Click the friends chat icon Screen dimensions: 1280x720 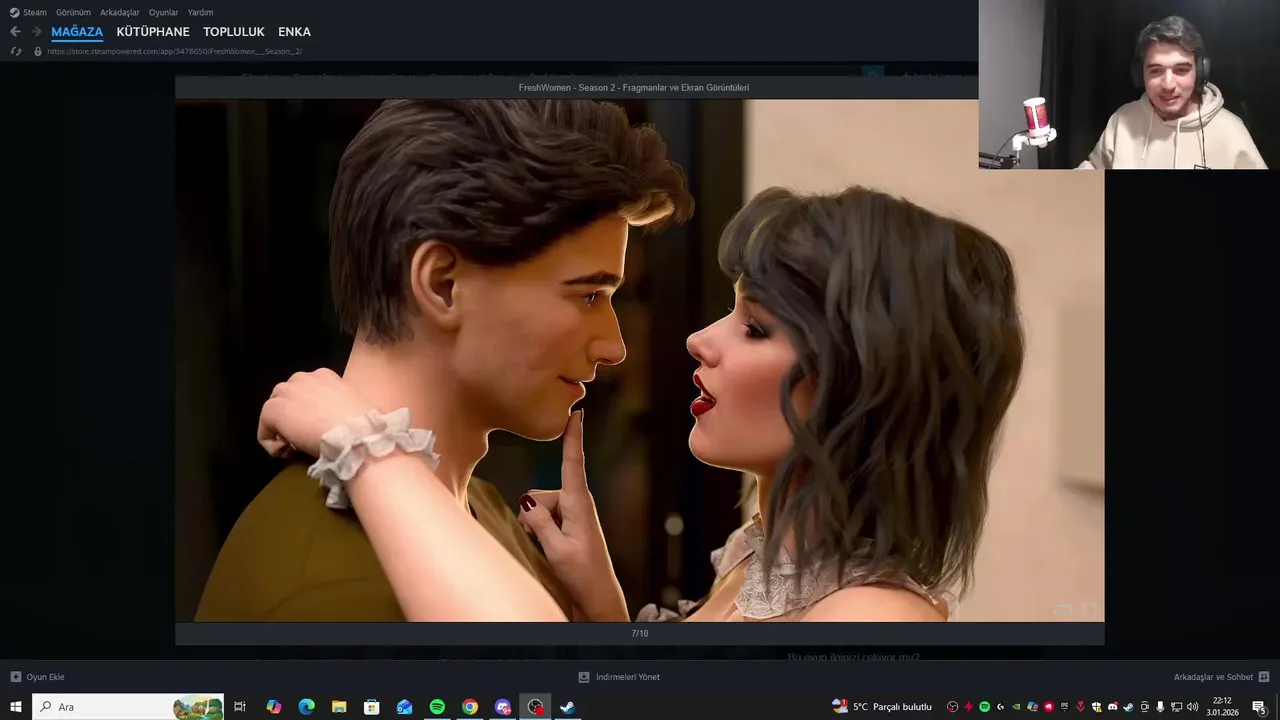click(1264, 677)
